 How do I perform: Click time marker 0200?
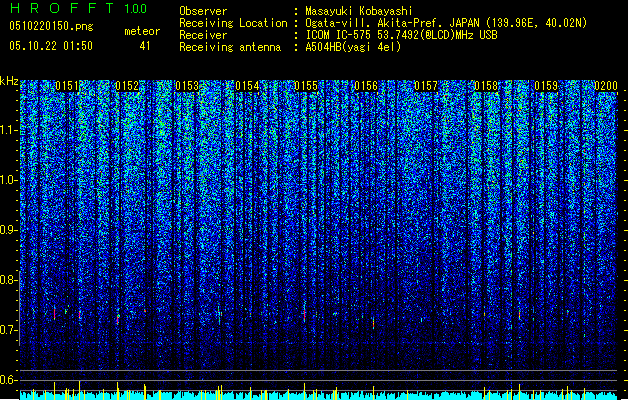[x=606, y=86]
